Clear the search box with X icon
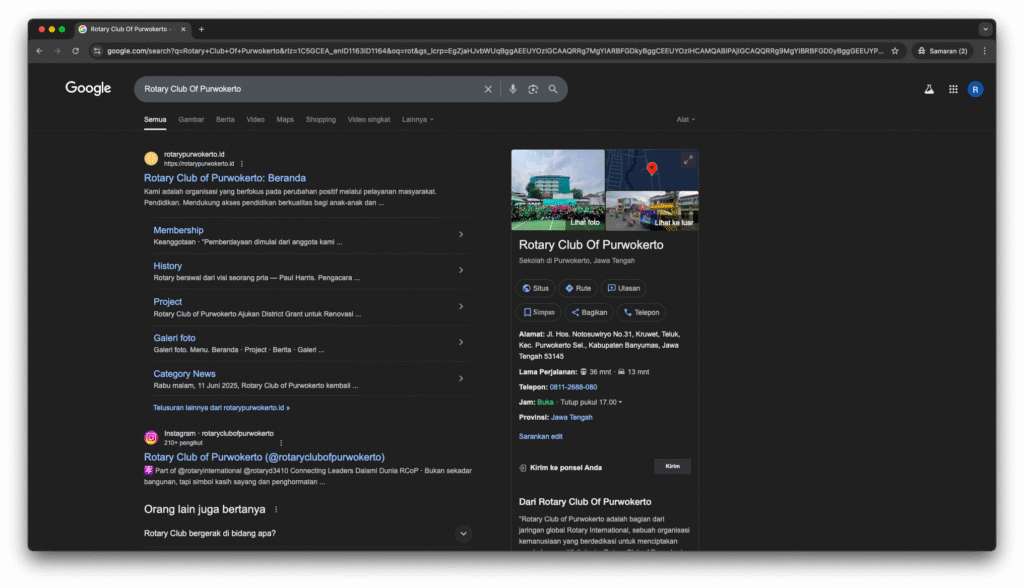The width and height of the screenshot is (1024, 588). (488, 89)
